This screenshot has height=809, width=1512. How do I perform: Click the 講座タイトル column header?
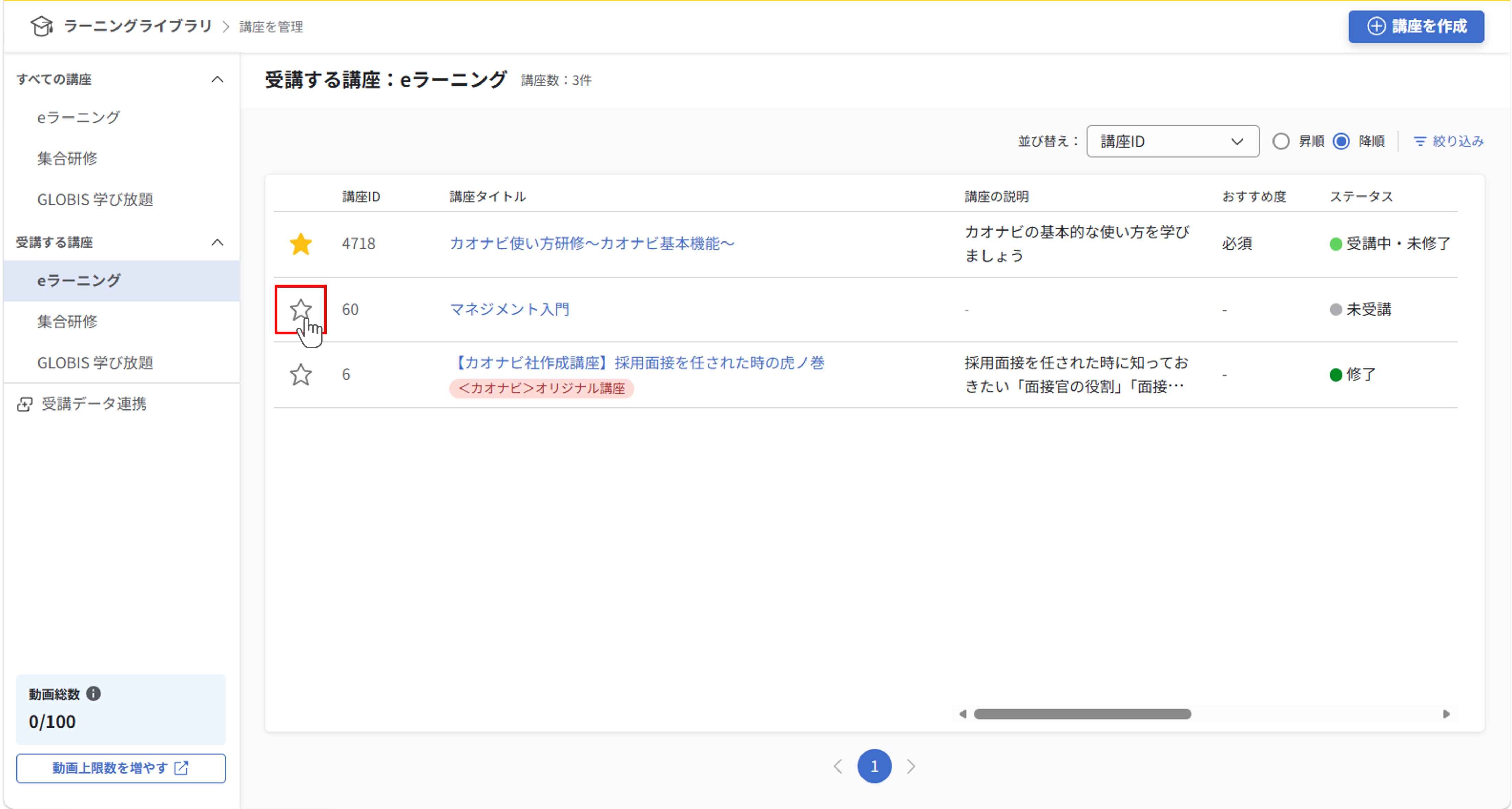coord(487,196)
